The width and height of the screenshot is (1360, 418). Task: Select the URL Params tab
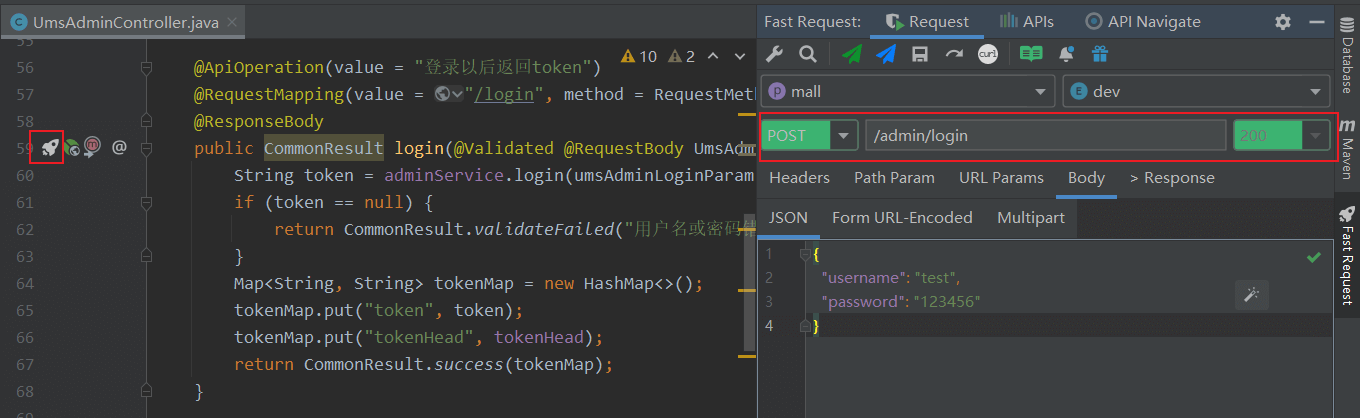click(1001, 178)
